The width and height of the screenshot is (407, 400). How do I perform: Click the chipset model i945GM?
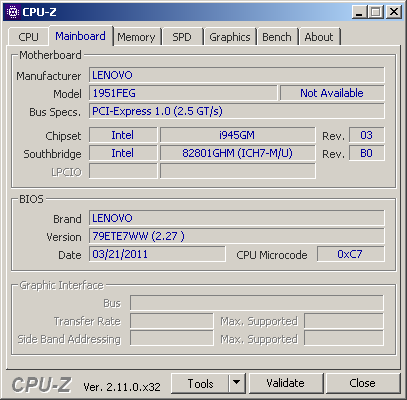pyautogui.click(x=237, y=135)
